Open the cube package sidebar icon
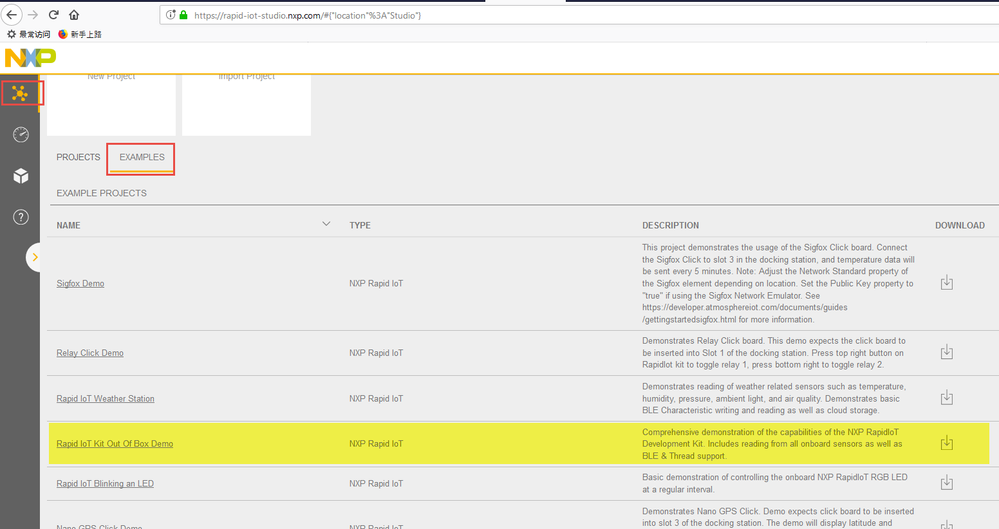This screenshot has width=999, height=529. [20, 176]
